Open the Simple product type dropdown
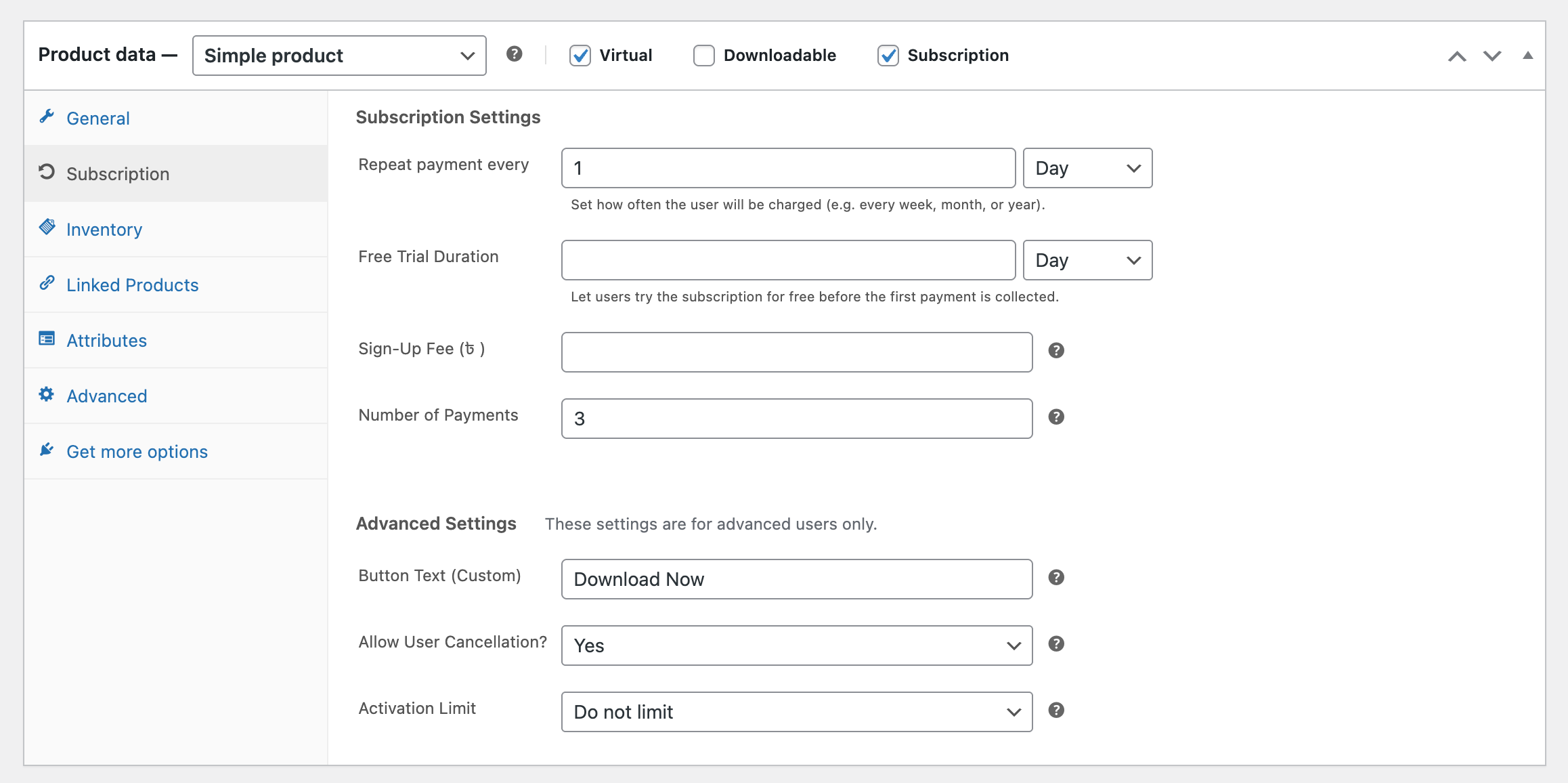 339,56
